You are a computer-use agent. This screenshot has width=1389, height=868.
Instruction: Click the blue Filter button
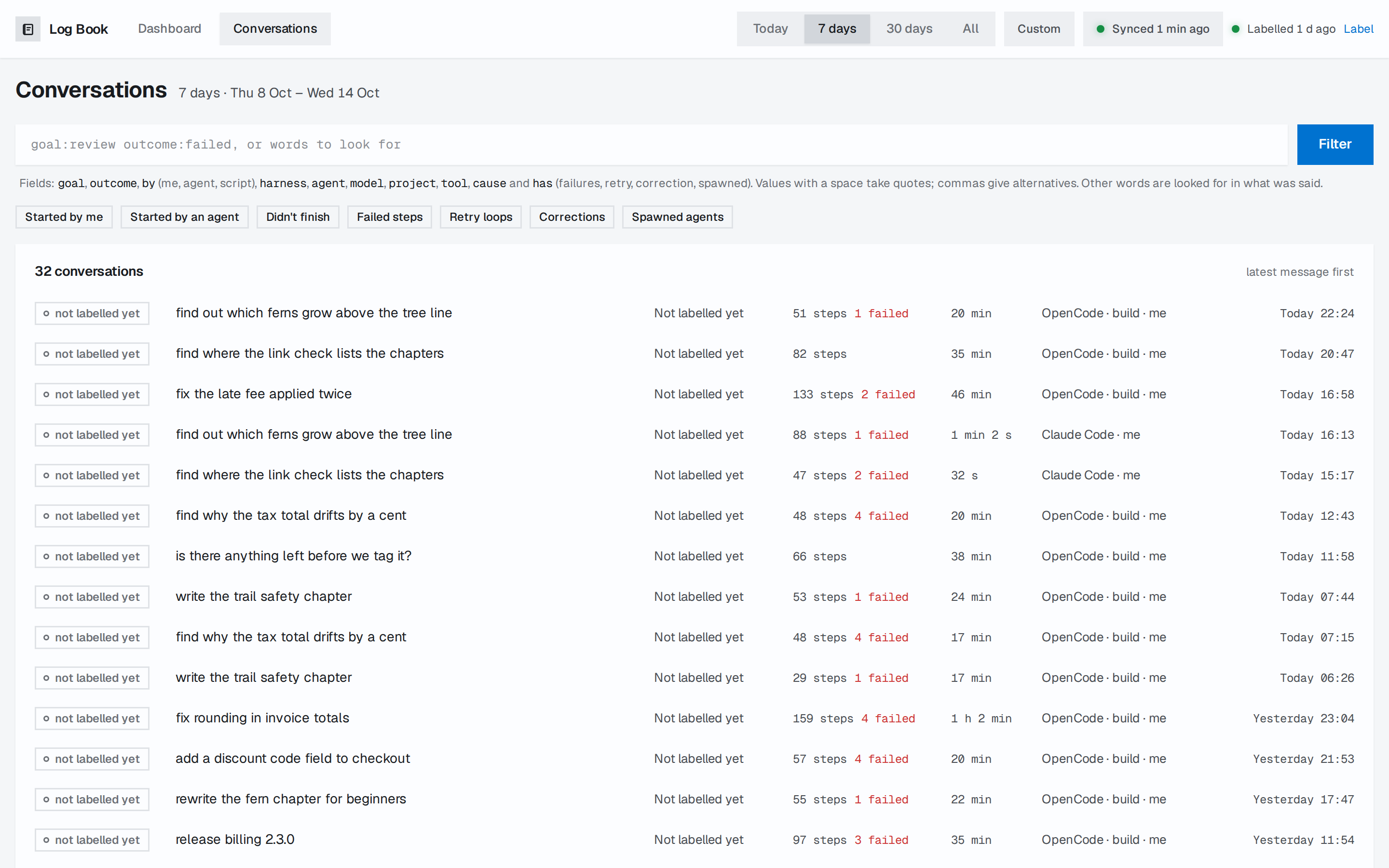[1335, 145]
